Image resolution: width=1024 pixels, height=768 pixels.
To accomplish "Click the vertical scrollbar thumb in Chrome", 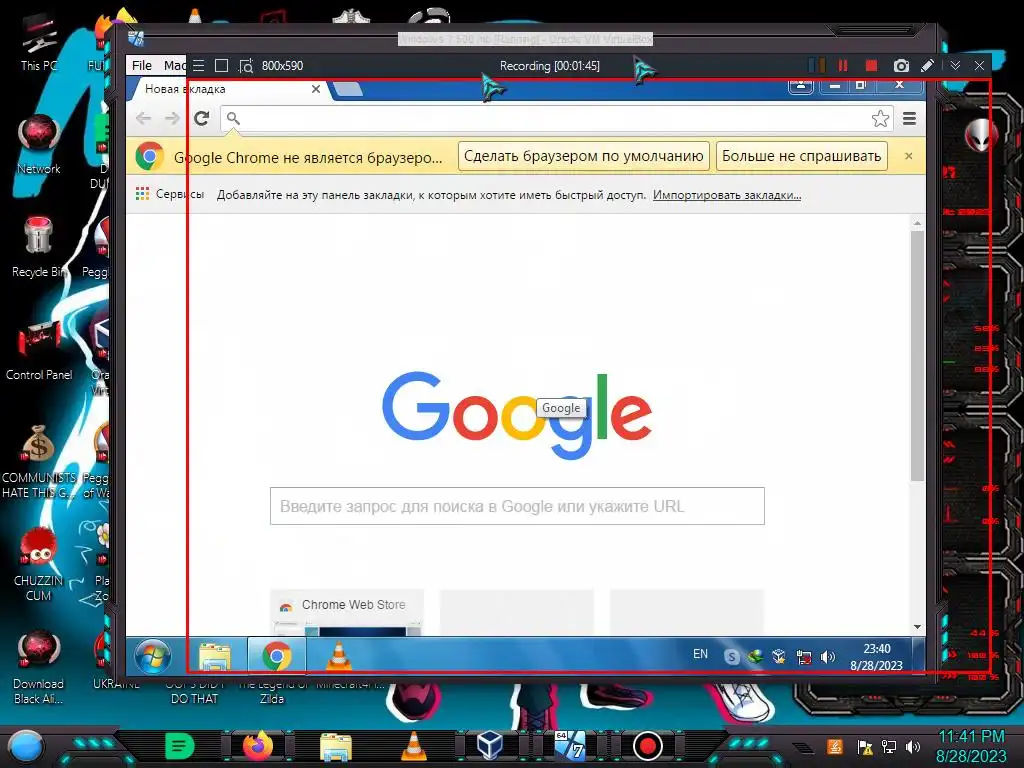I will coord(918,356).
